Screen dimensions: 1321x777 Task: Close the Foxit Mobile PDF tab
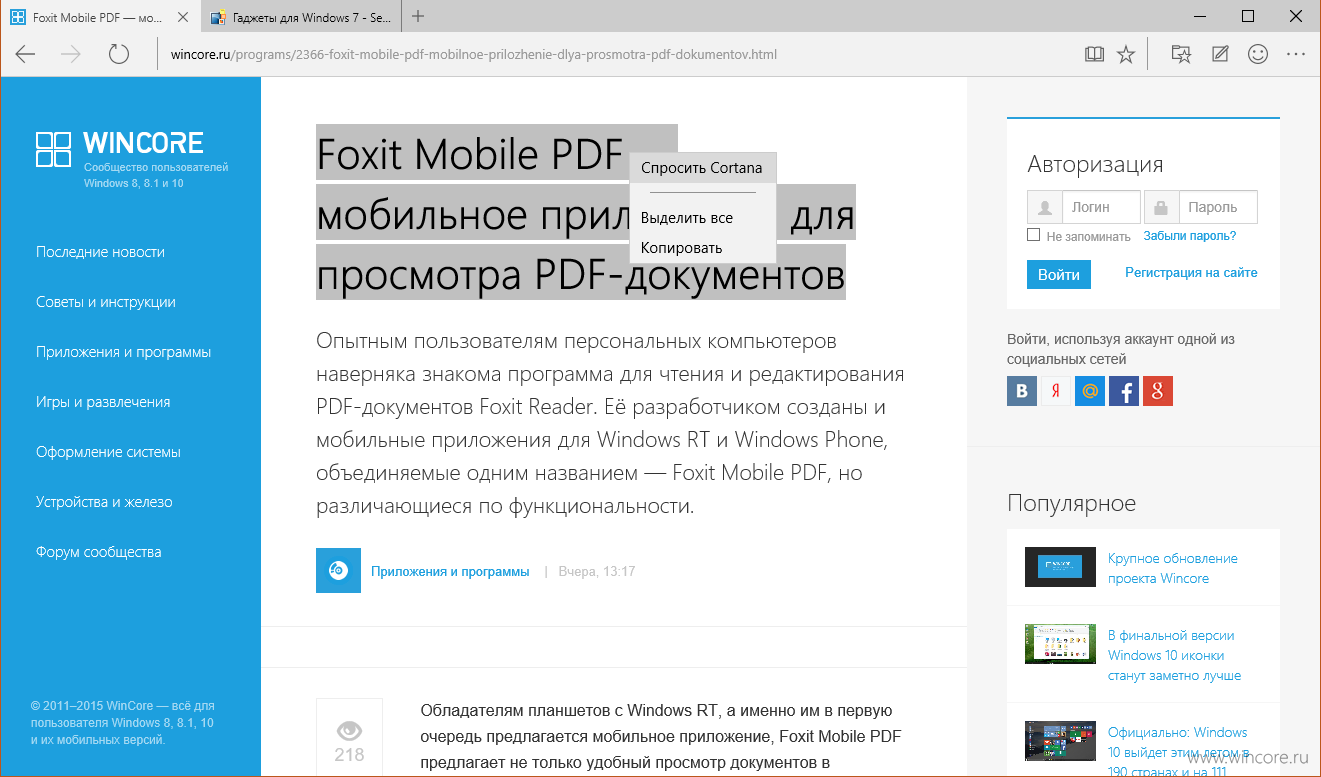[x=184, y=17]
